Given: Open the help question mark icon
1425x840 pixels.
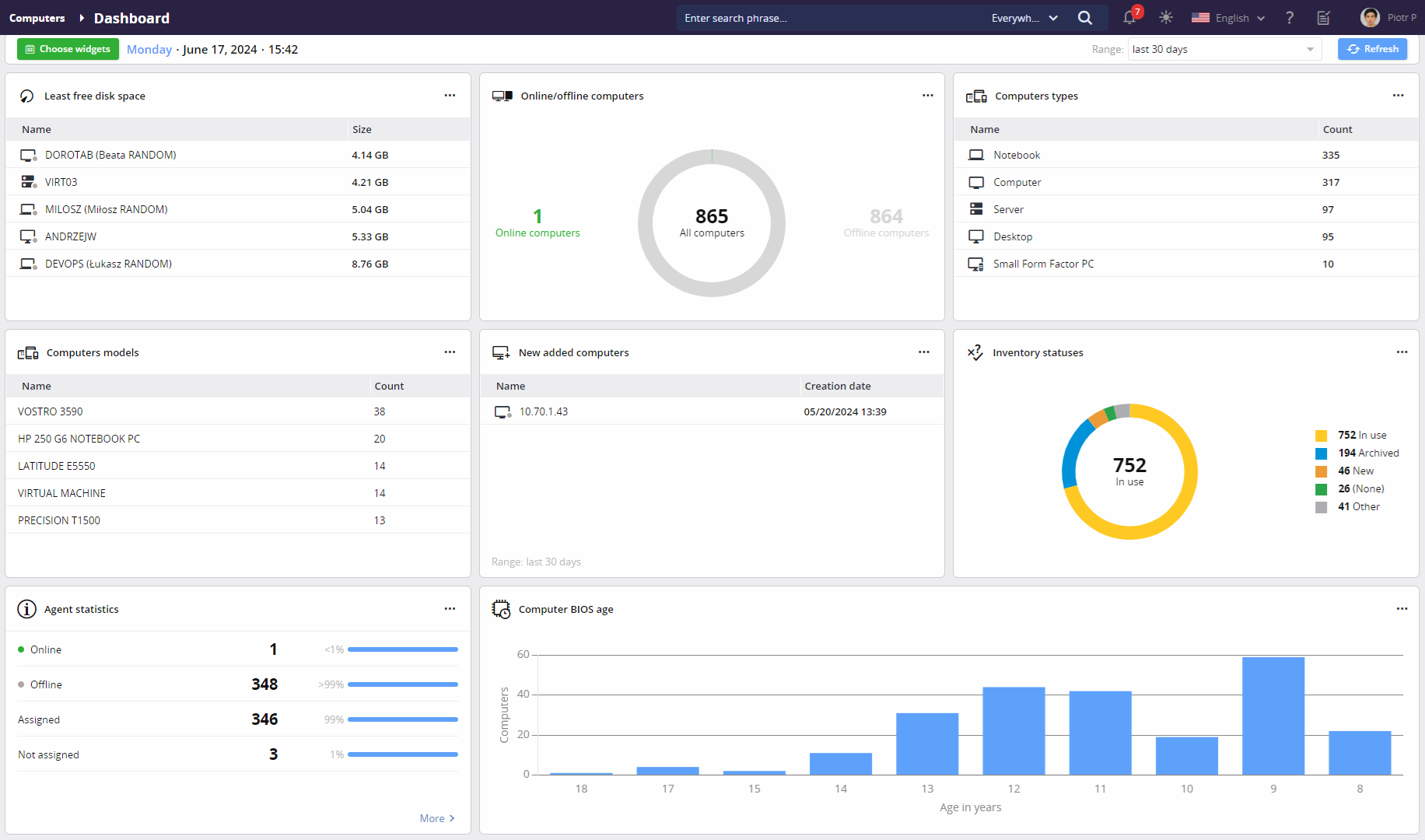Looking at the screenshot, I should [1290, 18].
